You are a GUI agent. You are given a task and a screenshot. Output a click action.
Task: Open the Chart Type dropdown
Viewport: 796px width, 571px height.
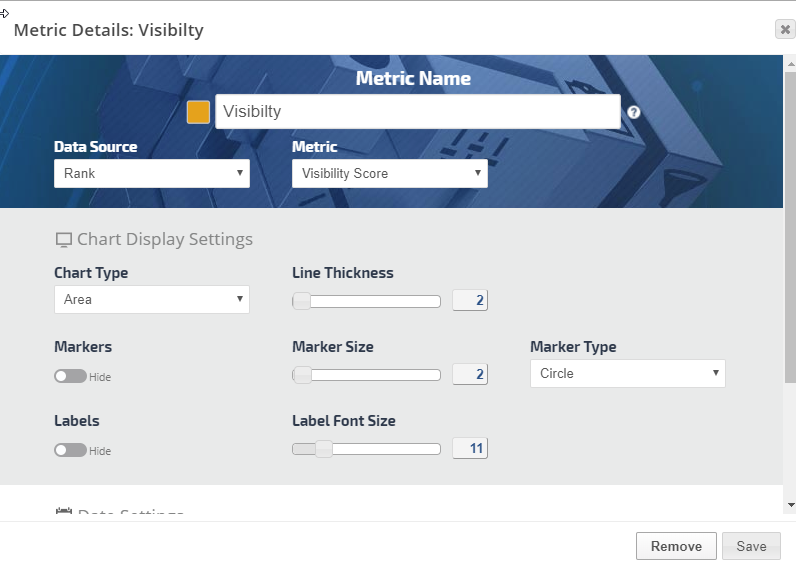pos(151,299)
